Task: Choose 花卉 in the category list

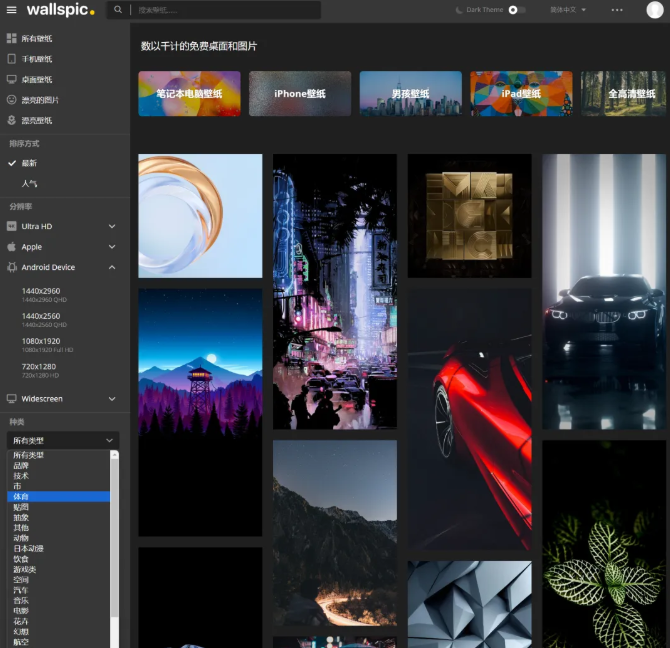Action: coord(59,622)
